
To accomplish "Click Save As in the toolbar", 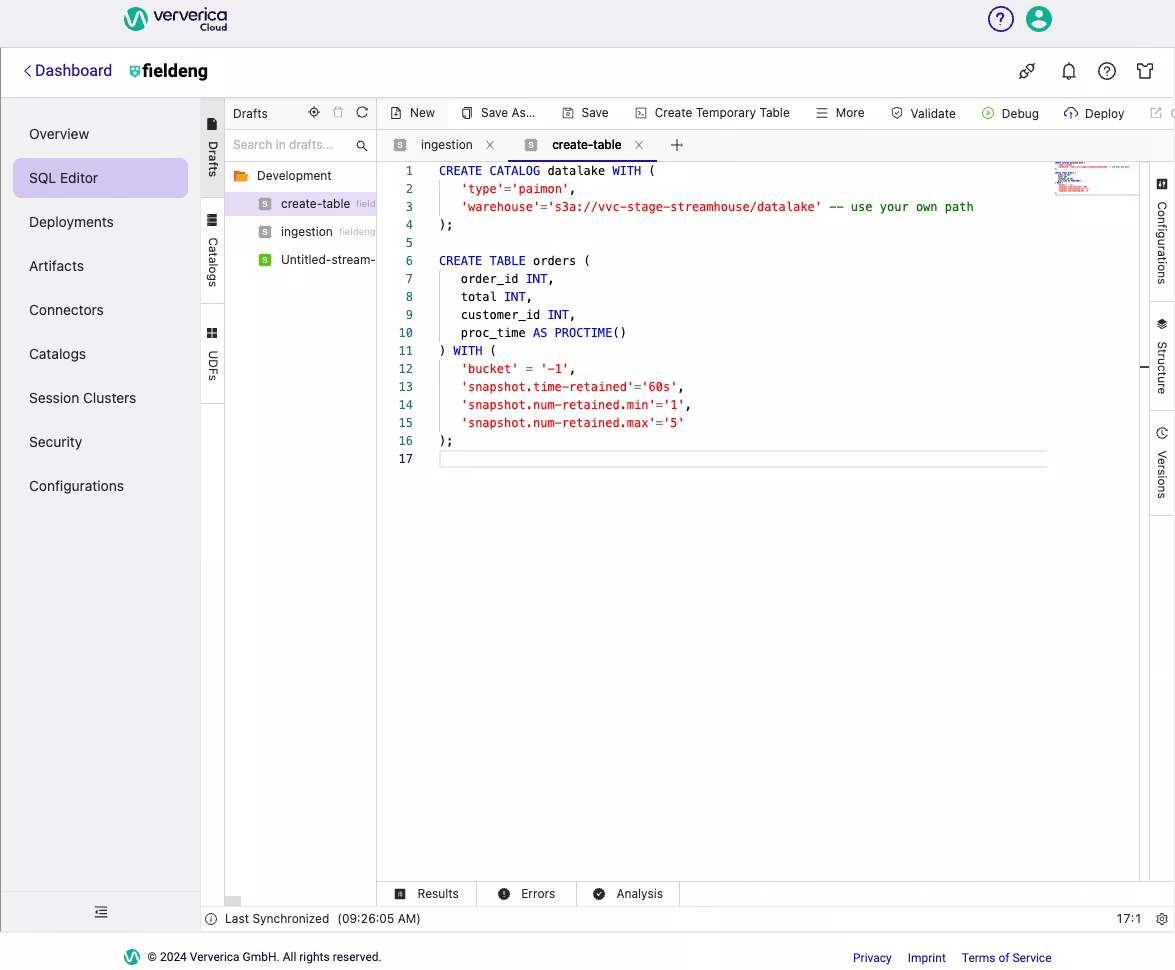I will click(498, 113).
